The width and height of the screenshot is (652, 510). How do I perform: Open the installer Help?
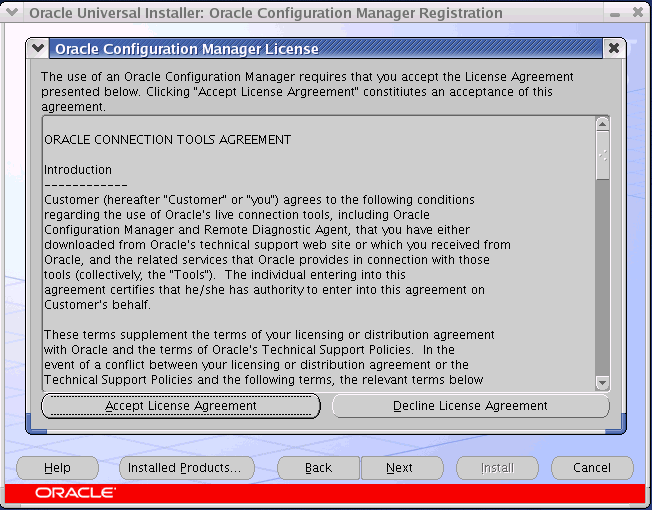point(58,468)
